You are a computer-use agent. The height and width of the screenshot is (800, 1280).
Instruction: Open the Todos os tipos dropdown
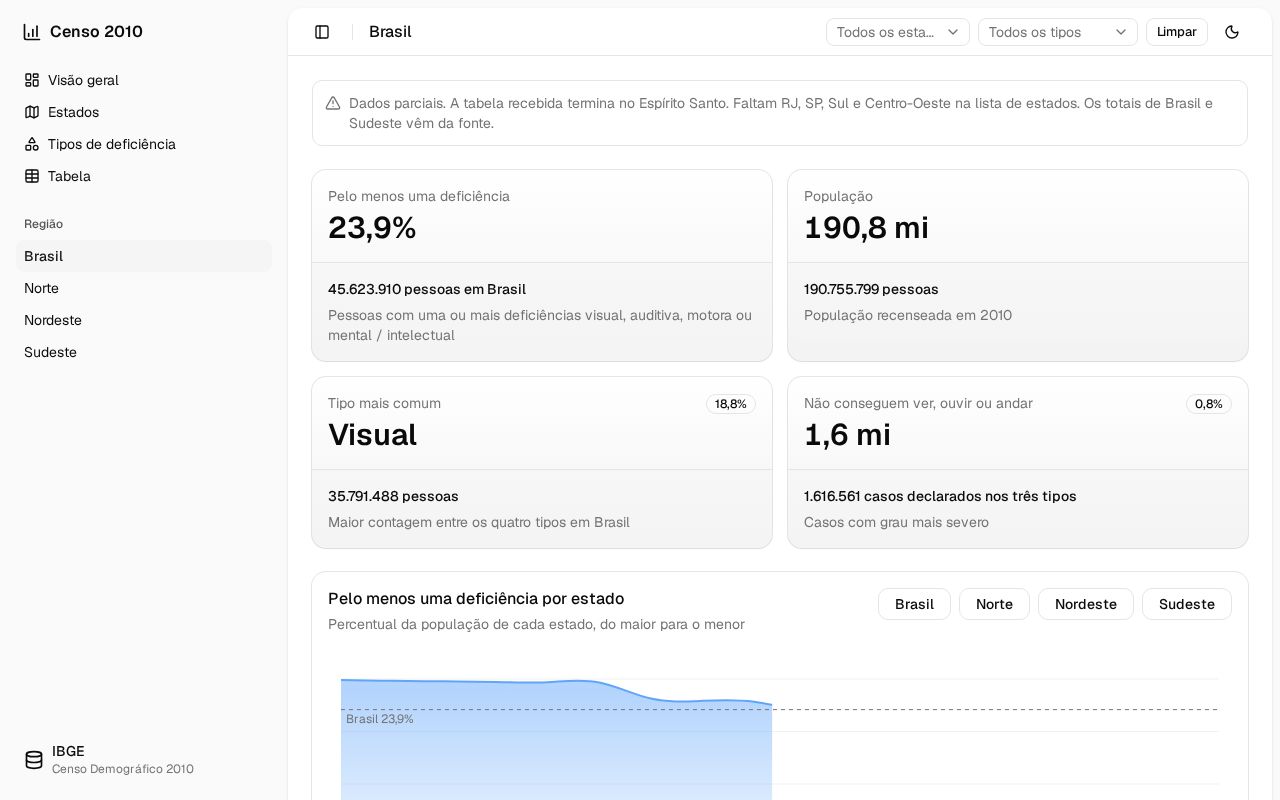pos(1058,32)
